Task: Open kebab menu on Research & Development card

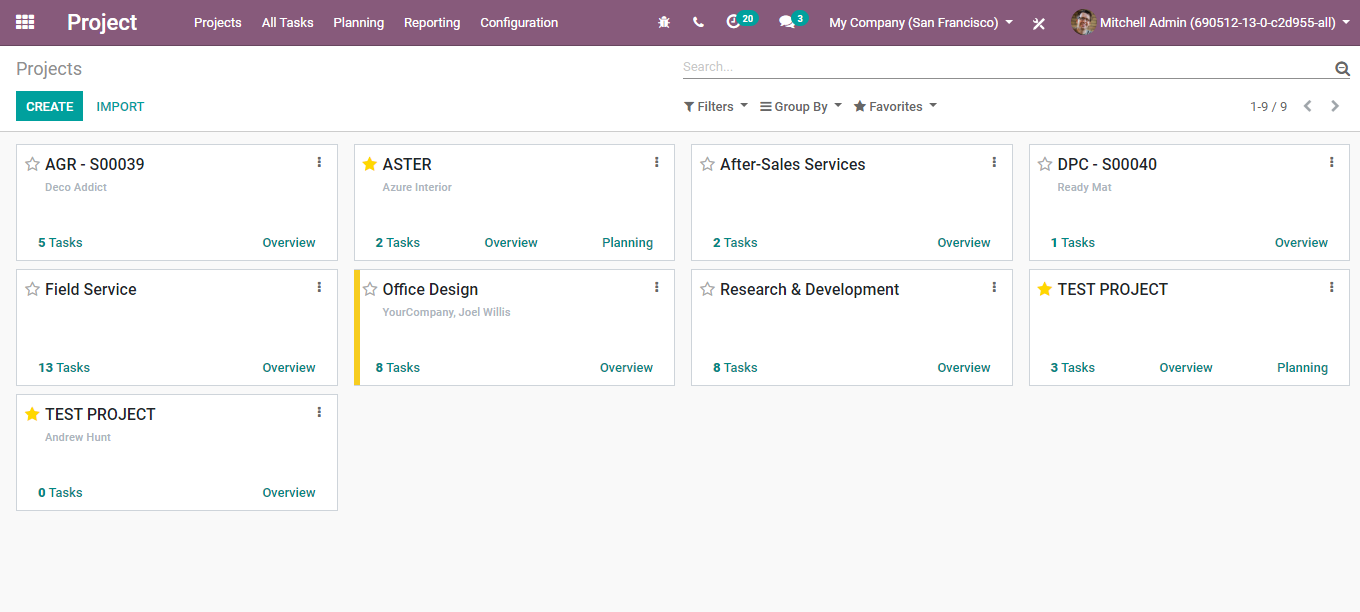Action: 994,287
